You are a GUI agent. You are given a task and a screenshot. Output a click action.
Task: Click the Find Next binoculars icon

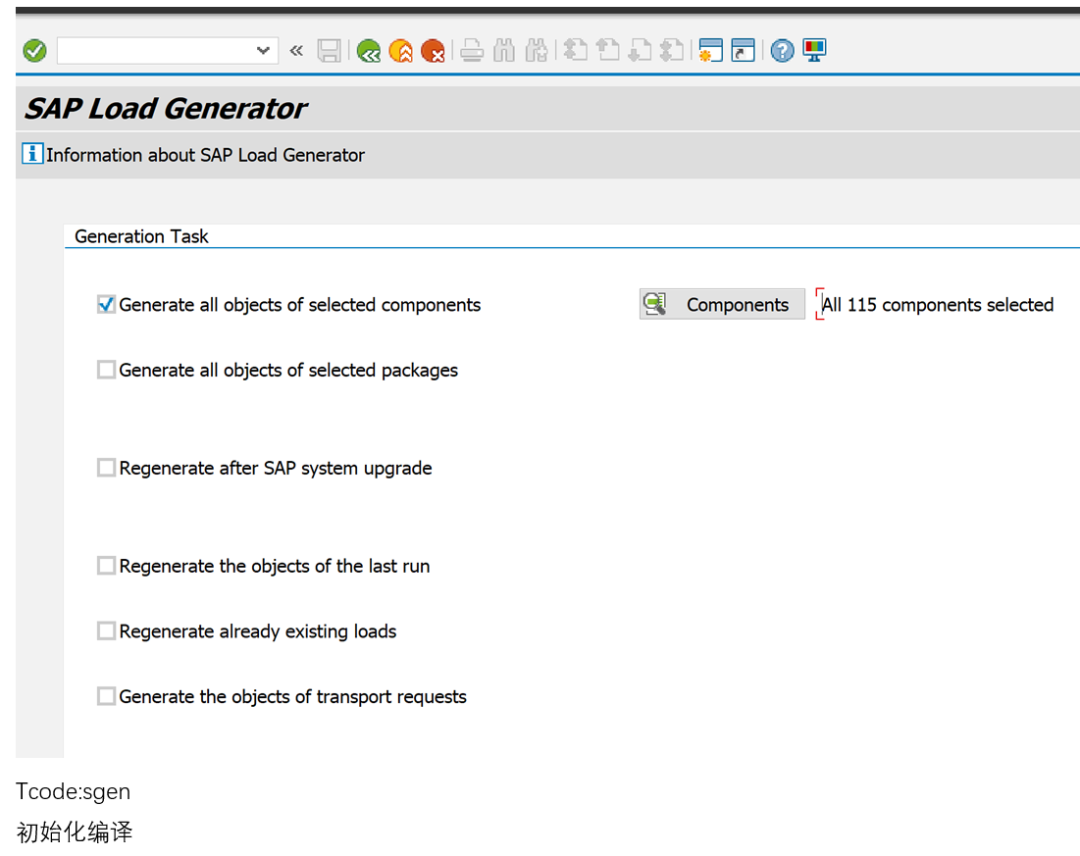[537, 50]
